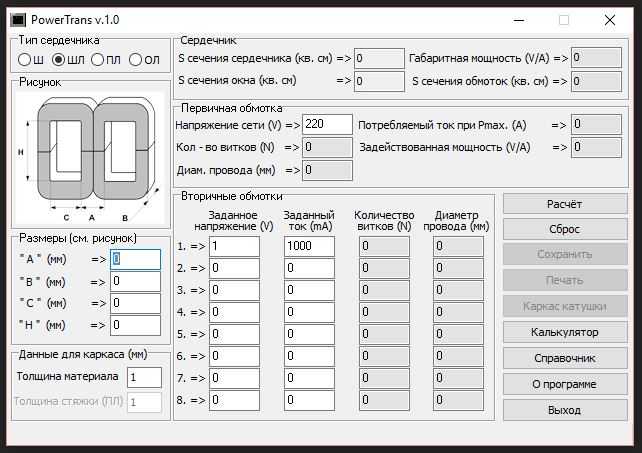Click secondary winding 1 voltage field
The width and height of the screenshot is (642, 453).
click(x=234, y=246)
